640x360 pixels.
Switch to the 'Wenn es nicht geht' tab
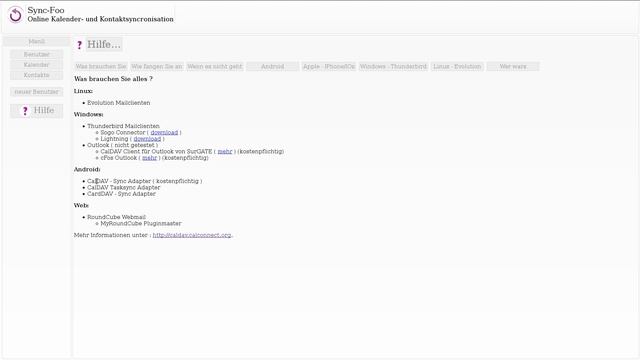215,66
